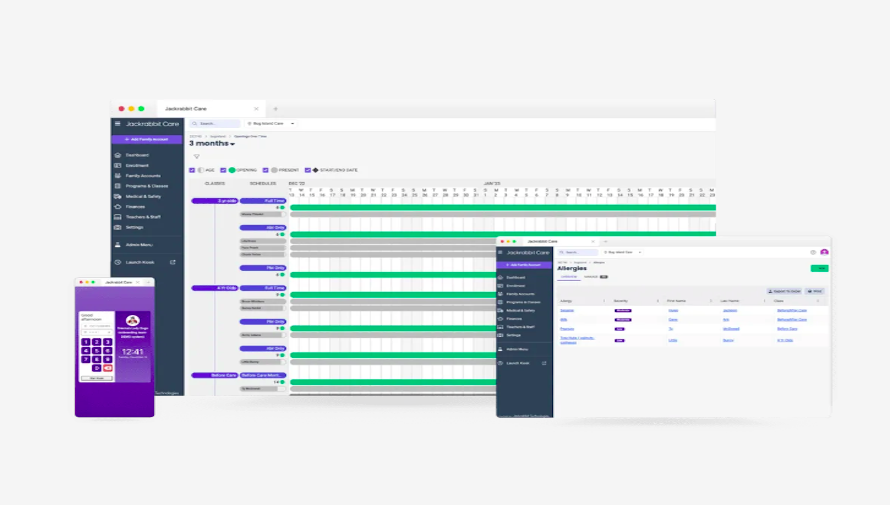Click Launch Kiosk icon in Openings window
This screenshot has height=505, width=890.
[x=117, y=262]
